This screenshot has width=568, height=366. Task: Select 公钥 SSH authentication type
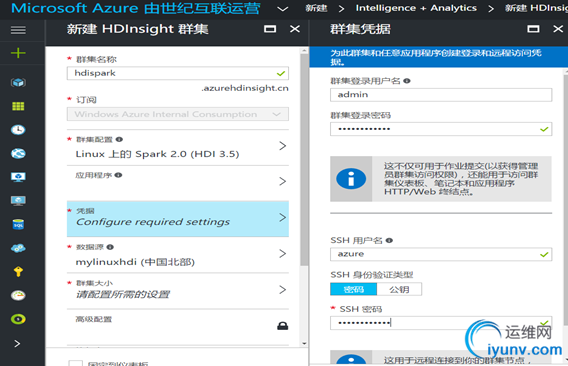(x=399, y=289)
